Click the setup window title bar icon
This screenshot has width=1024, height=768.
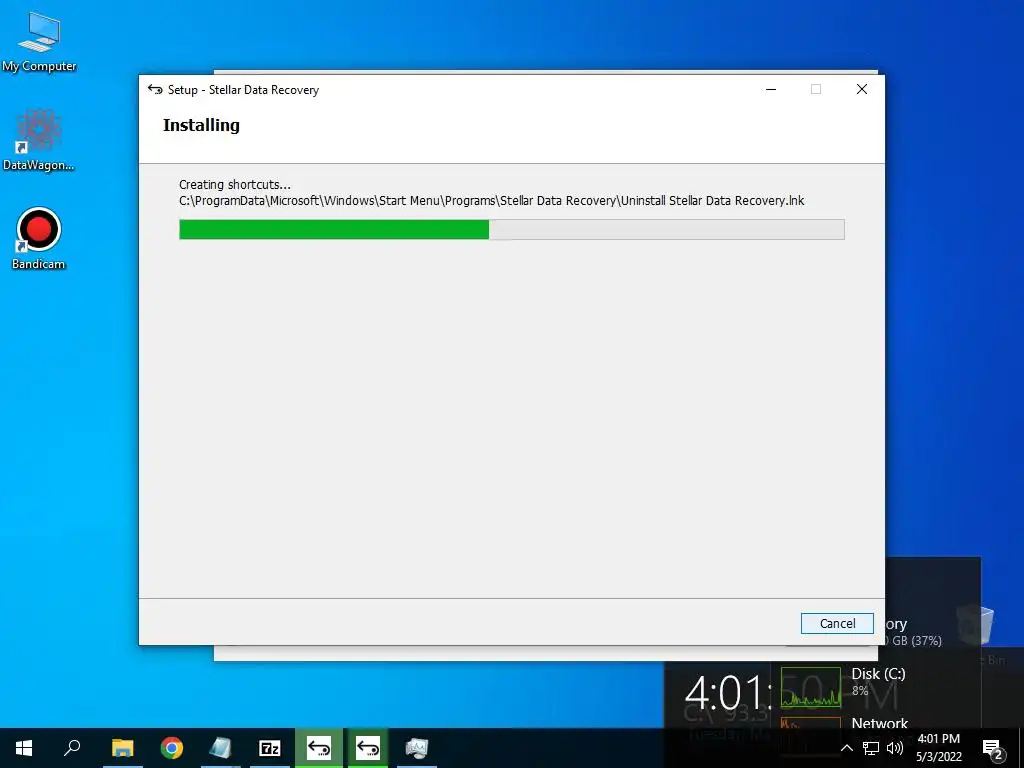(155, 89)
